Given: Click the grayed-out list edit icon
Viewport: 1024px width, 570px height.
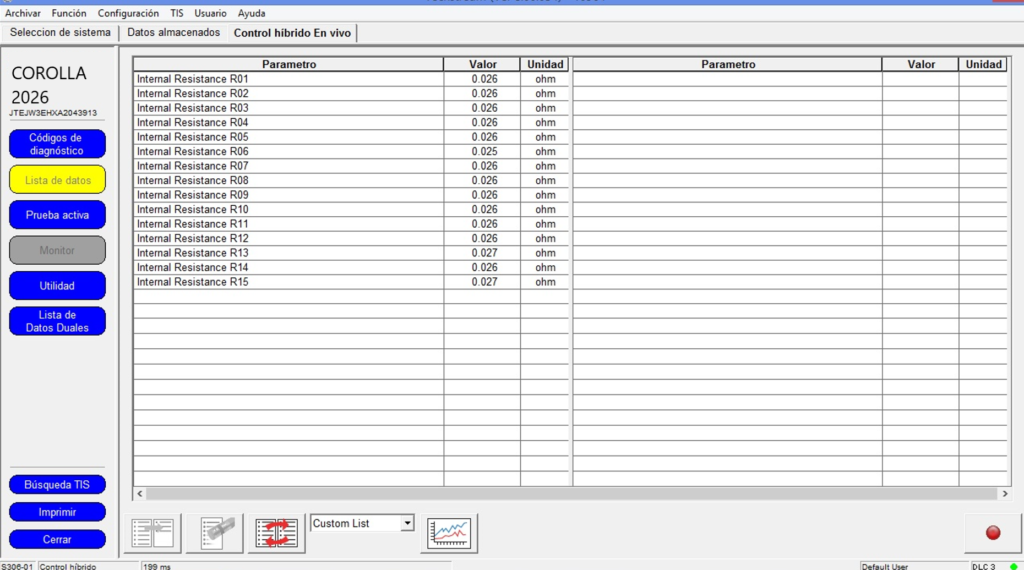Looking at the screenshot, I should [215, 533].
